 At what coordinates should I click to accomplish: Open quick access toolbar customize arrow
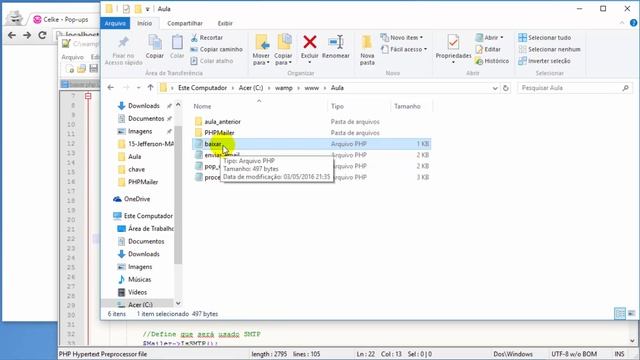click(148, 9)
